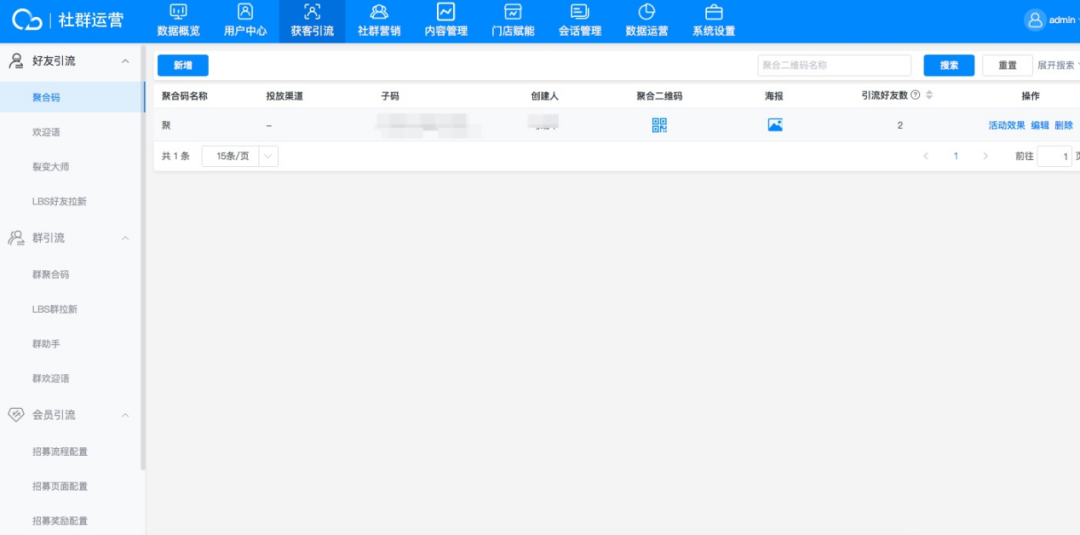Image resolution: width=1080 pixels, height=535 pixels.
Task: Open the 数据运营 navigation icon
Action: click(x=646, y=12)
